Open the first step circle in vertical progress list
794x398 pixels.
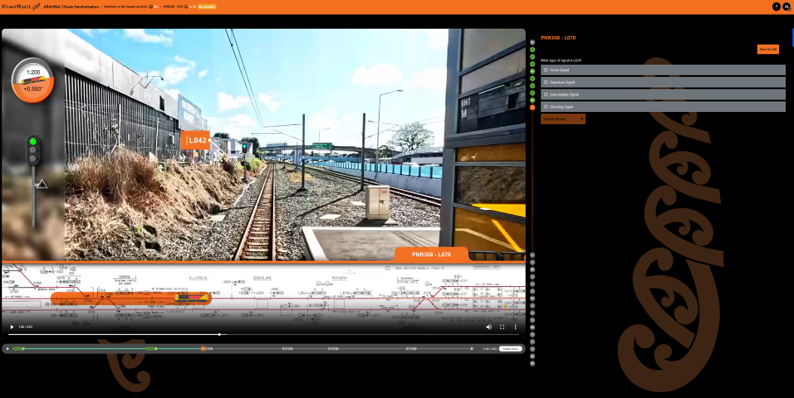(532, 43)
